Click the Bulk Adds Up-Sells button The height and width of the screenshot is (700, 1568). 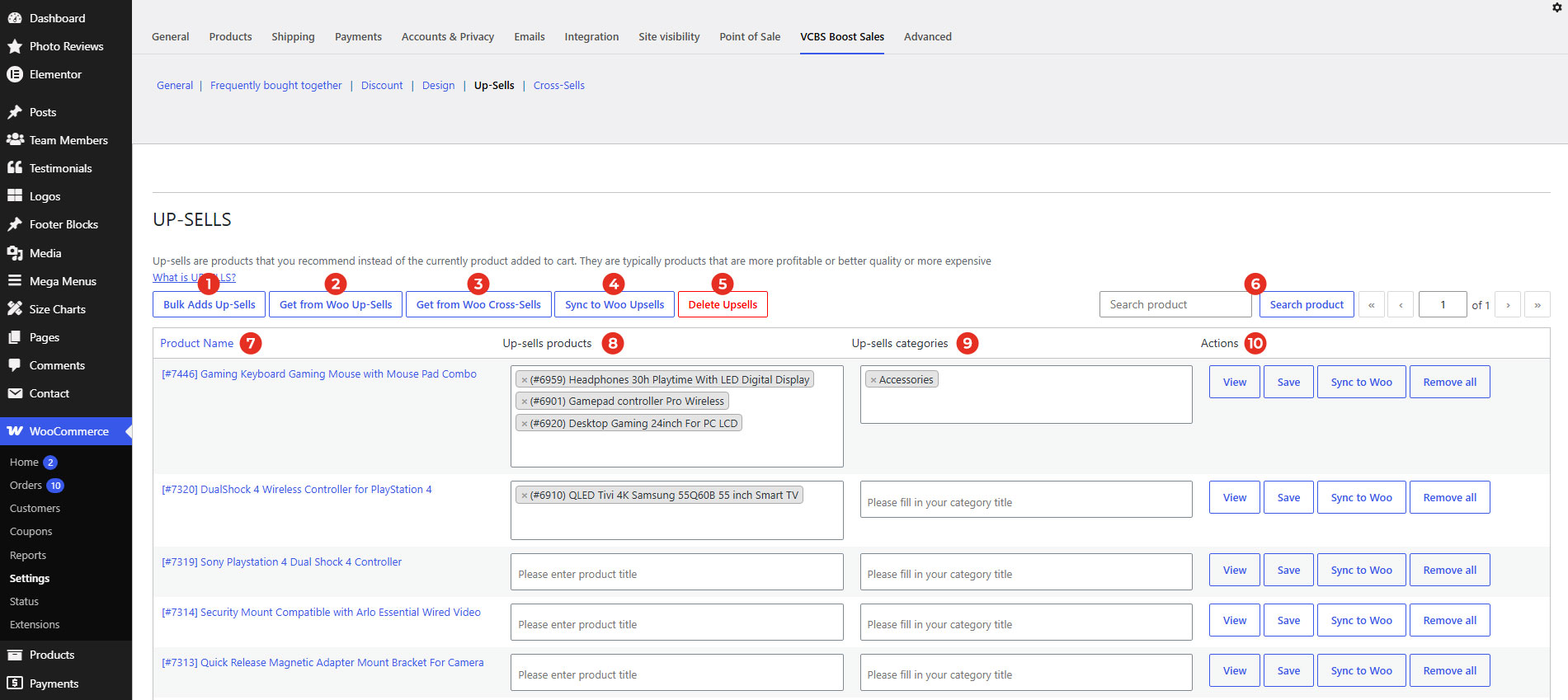(210, 305)
